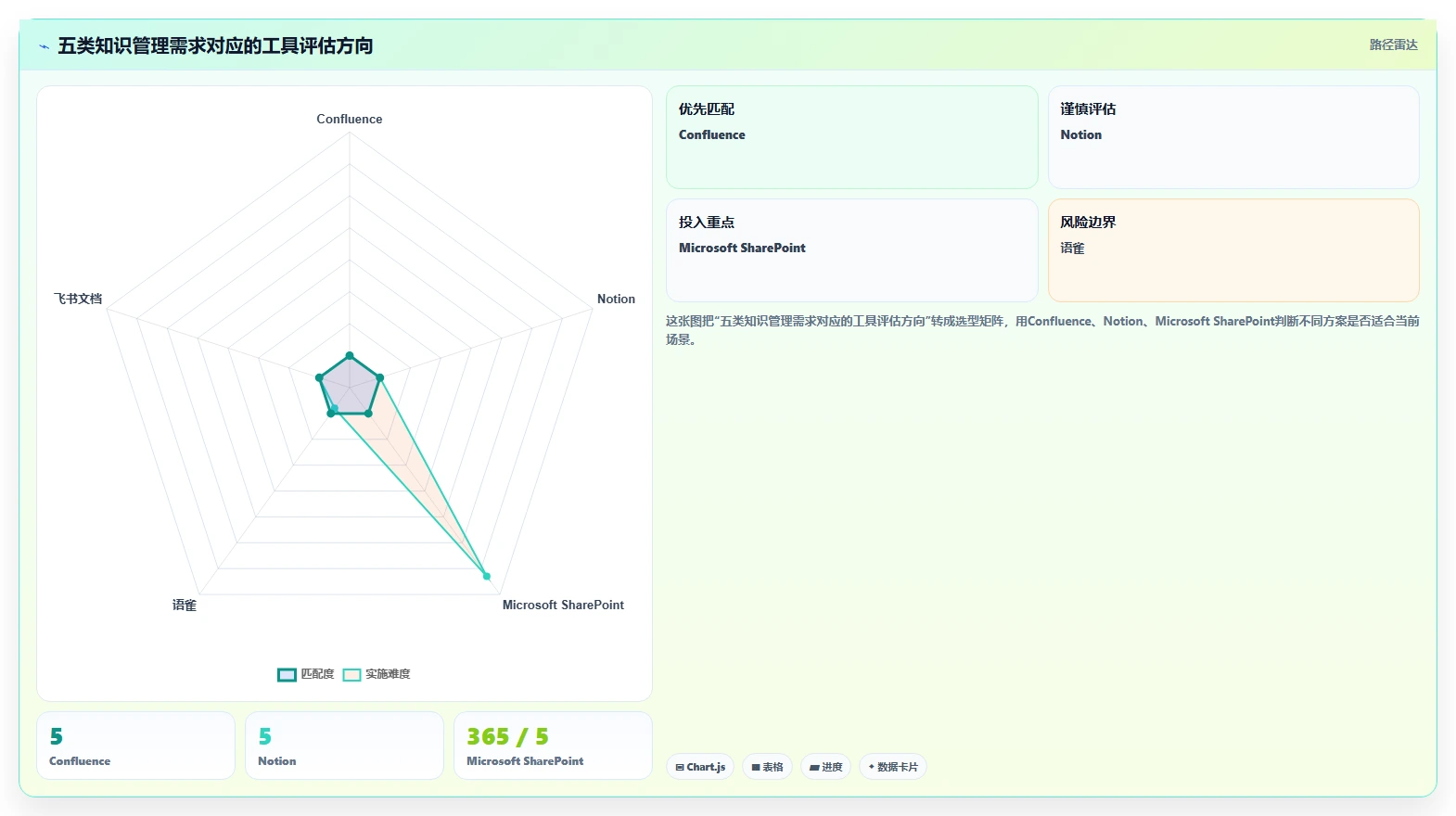This screenshot has width=1456, height=816.
Task: Select the Microsoft SharePoint axis label
Action: point(563,605)
